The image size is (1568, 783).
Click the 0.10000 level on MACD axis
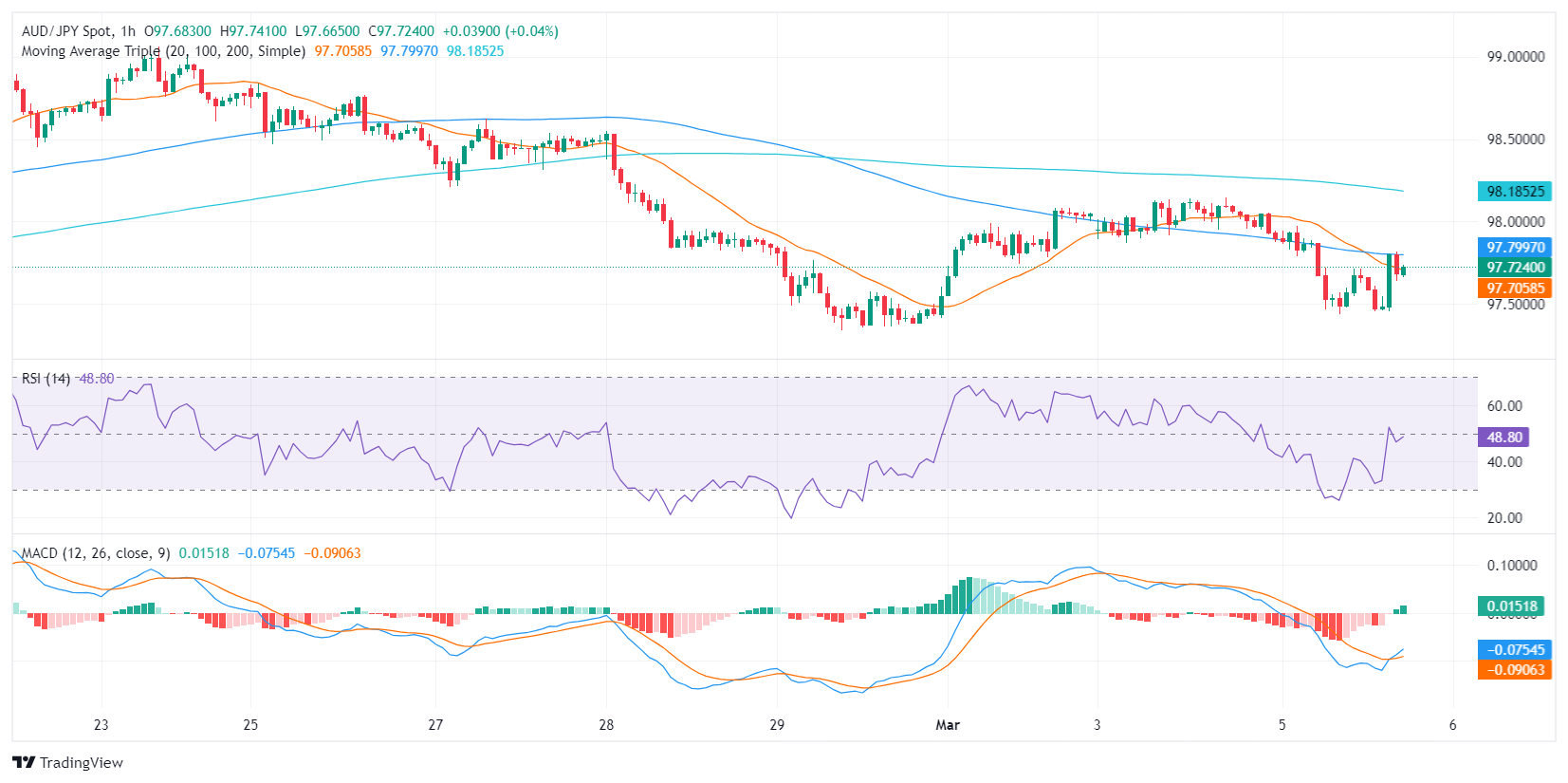pyautogui.click(x=1511, y=566)
